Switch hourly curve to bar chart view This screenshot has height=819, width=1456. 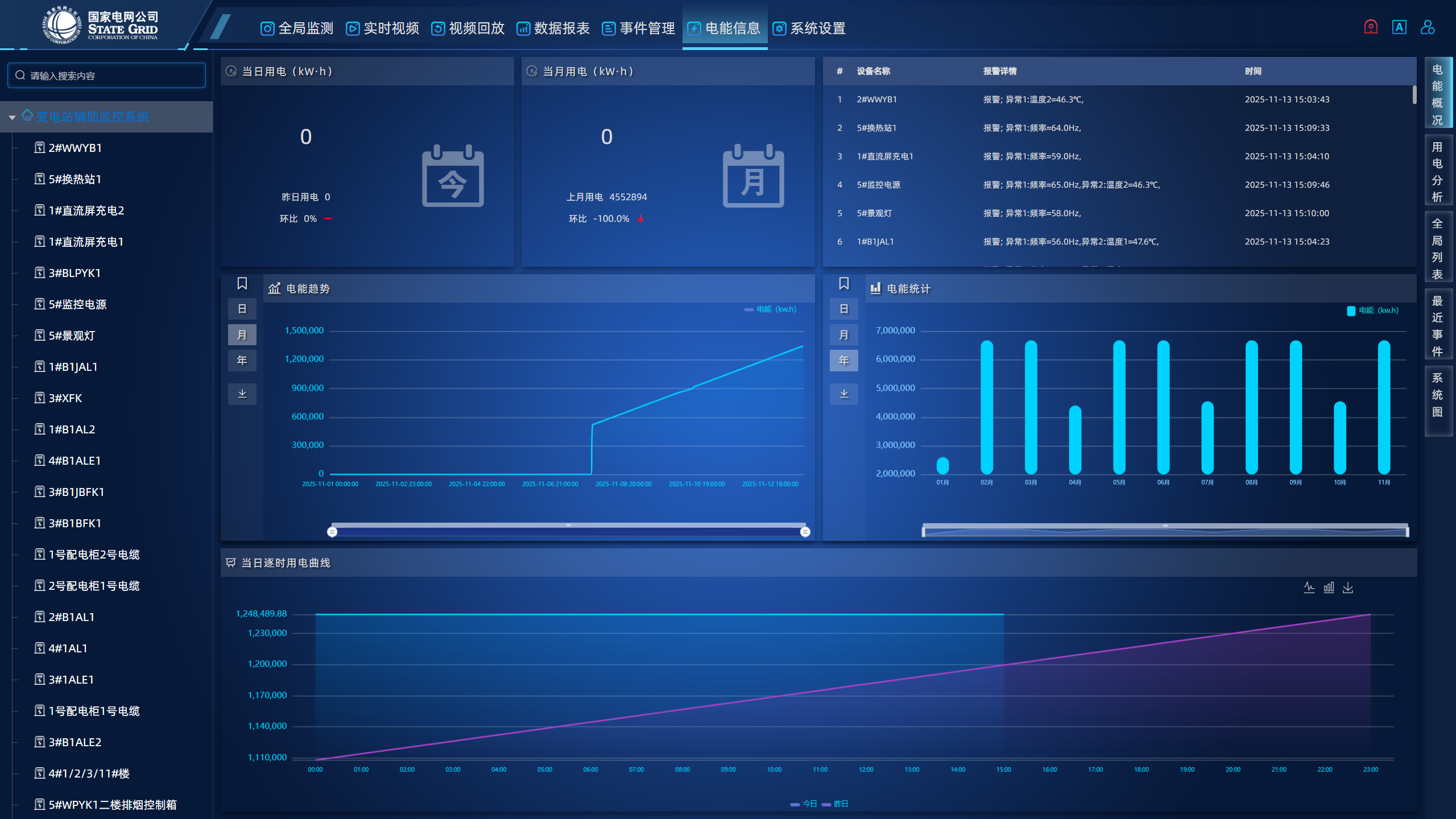(1329, 588)
